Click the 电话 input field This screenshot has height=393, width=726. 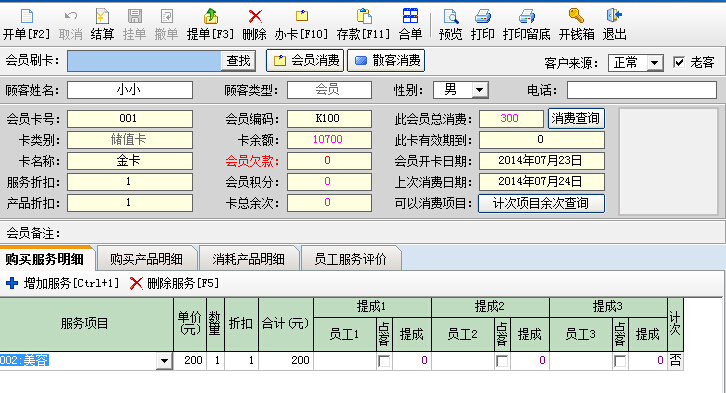click(642, 90)
